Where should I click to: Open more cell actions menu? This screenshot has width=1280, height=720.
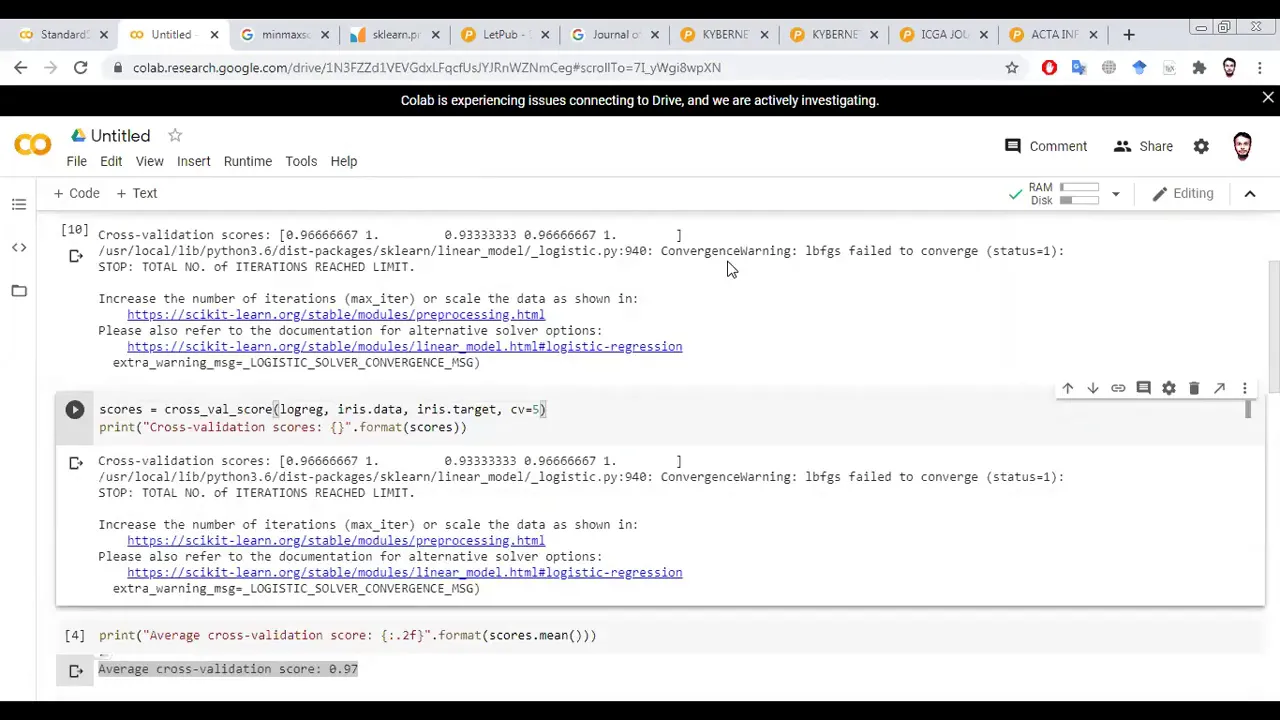[1244, 388]
